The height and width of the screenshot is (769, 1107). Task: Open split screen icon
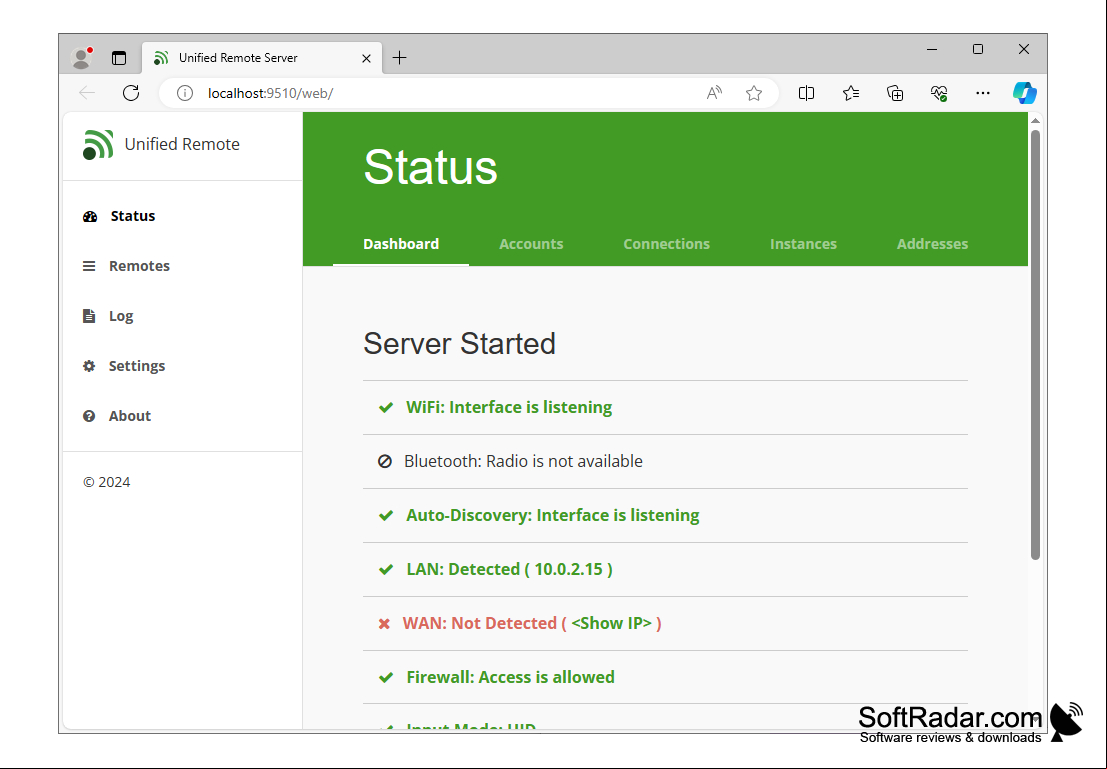806,93
